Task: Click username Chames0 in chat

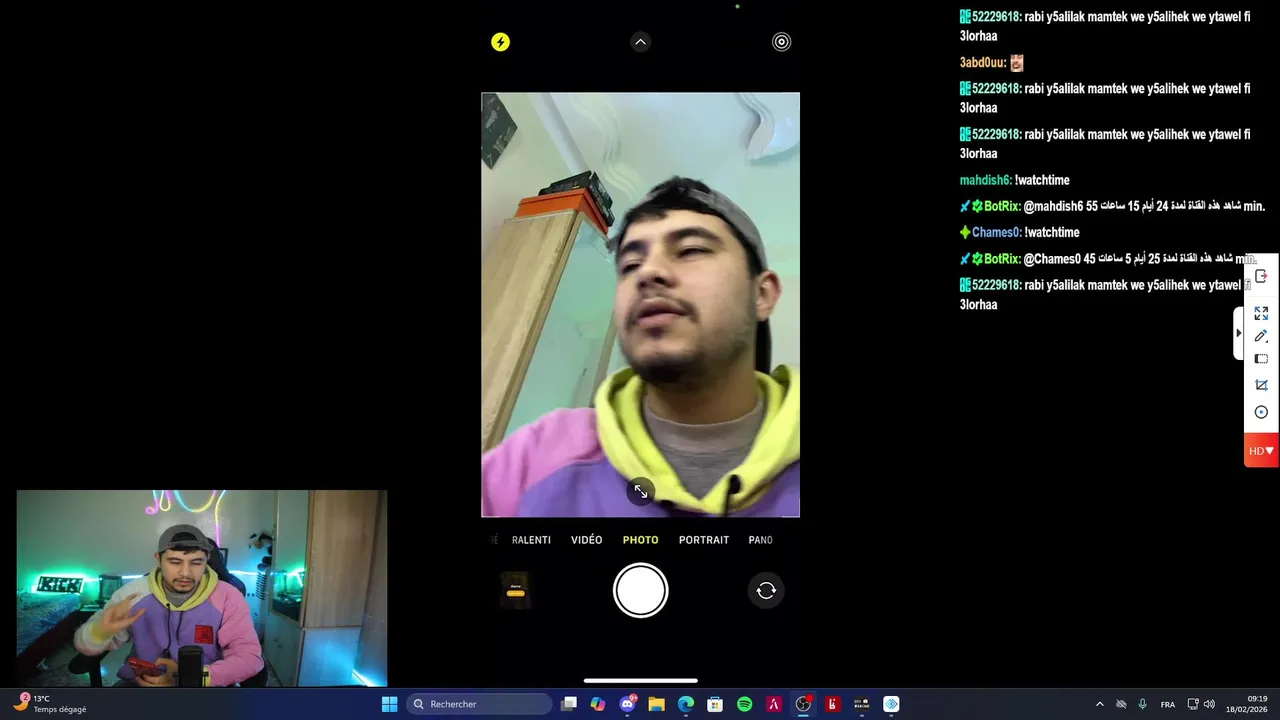Action: point(996,232)
